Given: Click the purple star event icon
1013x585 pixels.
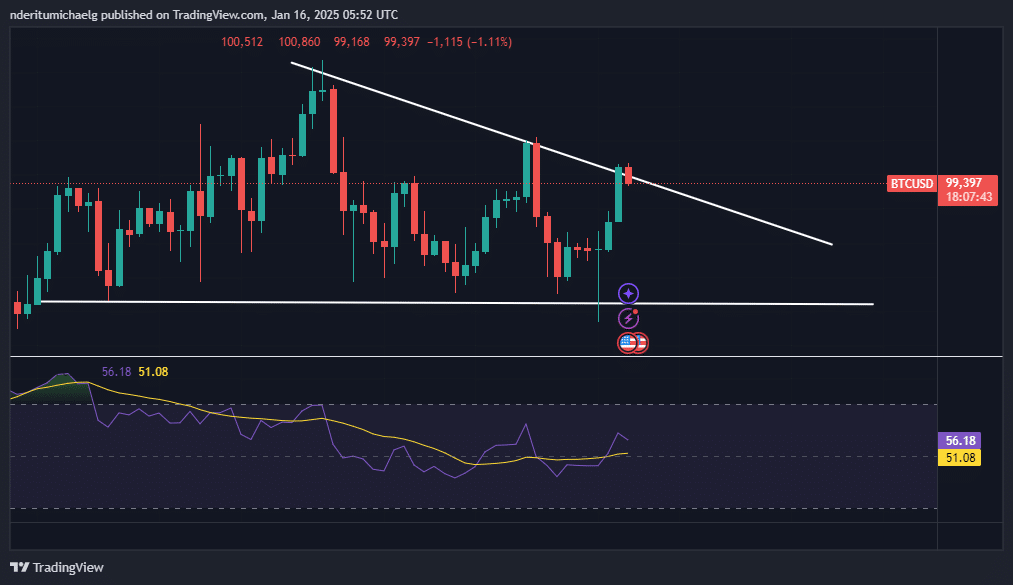Looking at the screenshot, I should tap(628, 293).
